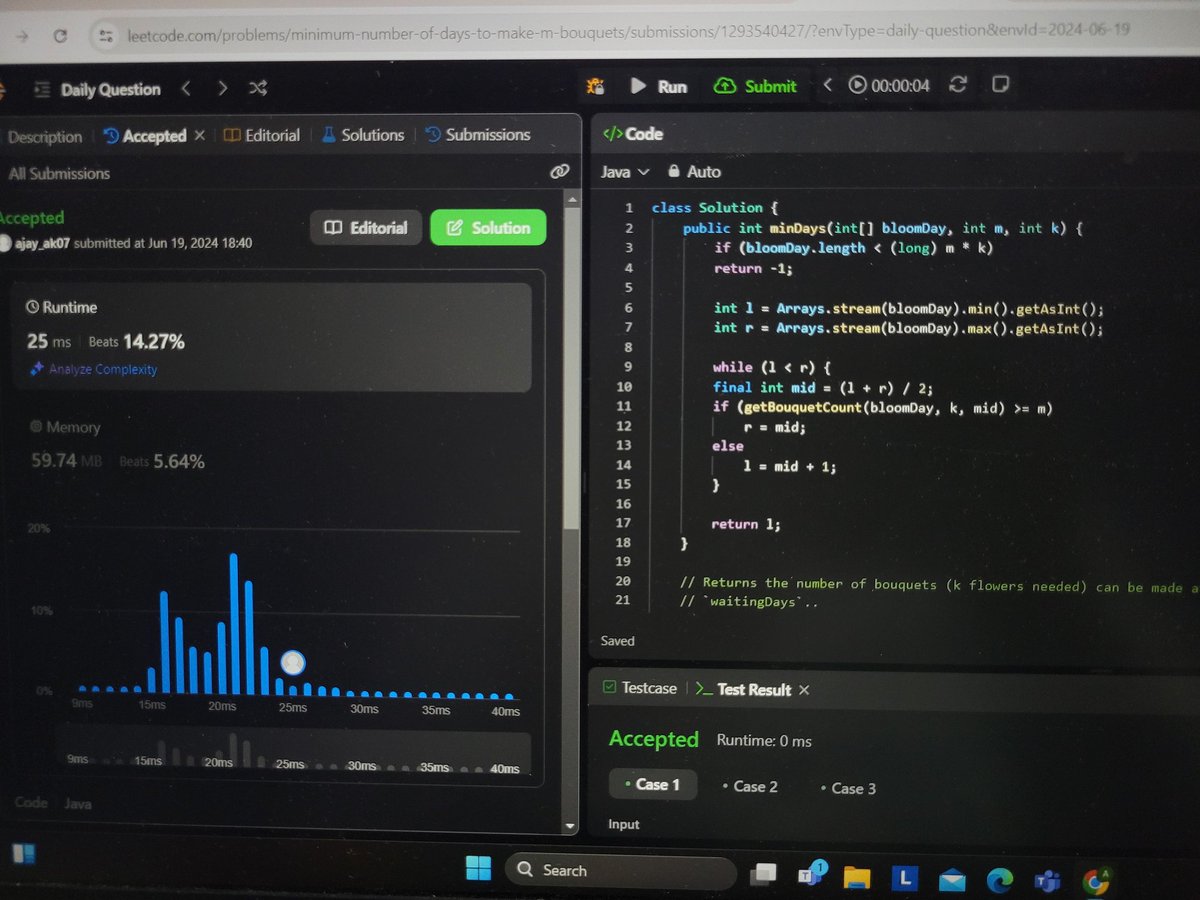Click the Code panel header

pyautogui.click(x=633, y=134)
